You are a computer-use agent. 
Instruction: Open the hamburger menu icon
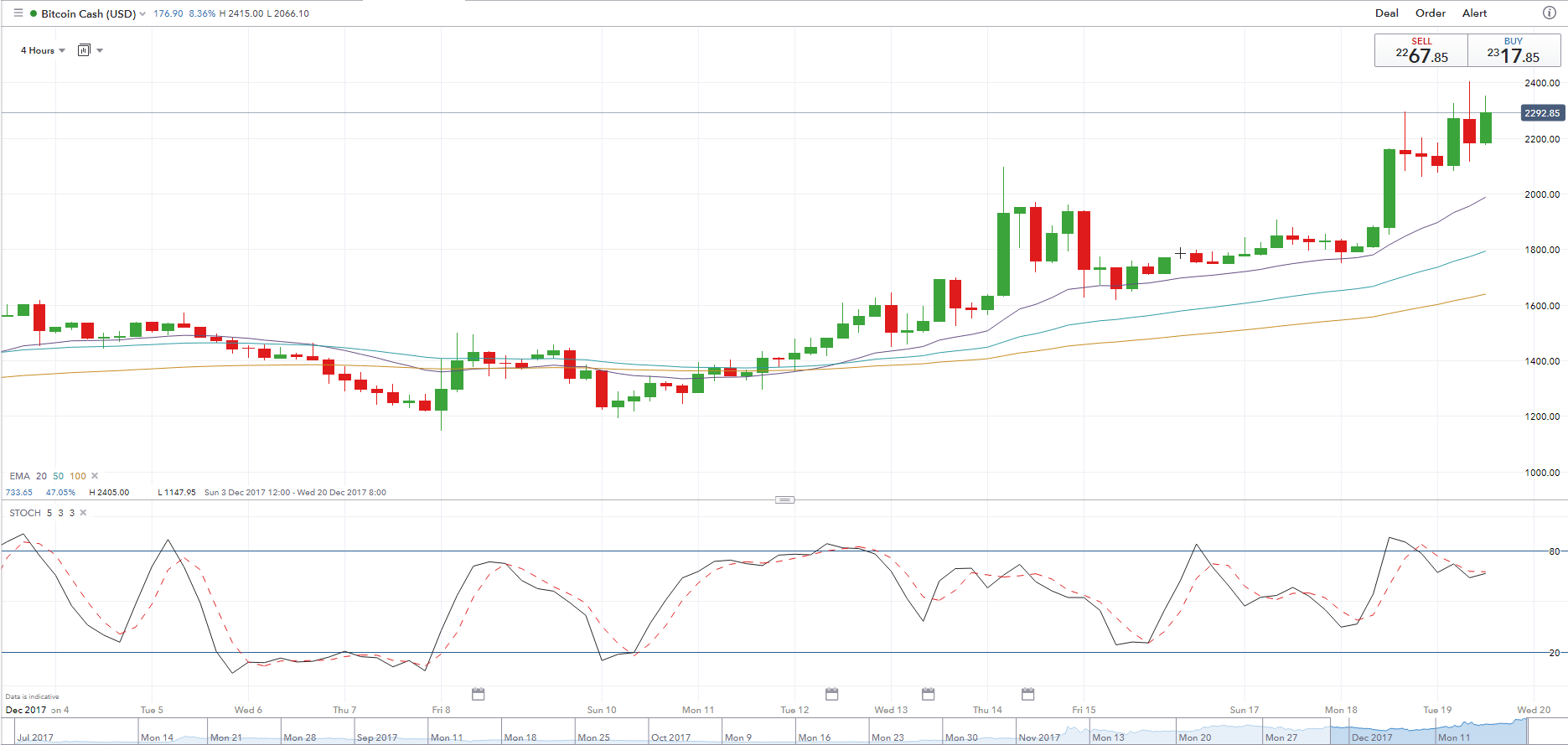point(18,13)
